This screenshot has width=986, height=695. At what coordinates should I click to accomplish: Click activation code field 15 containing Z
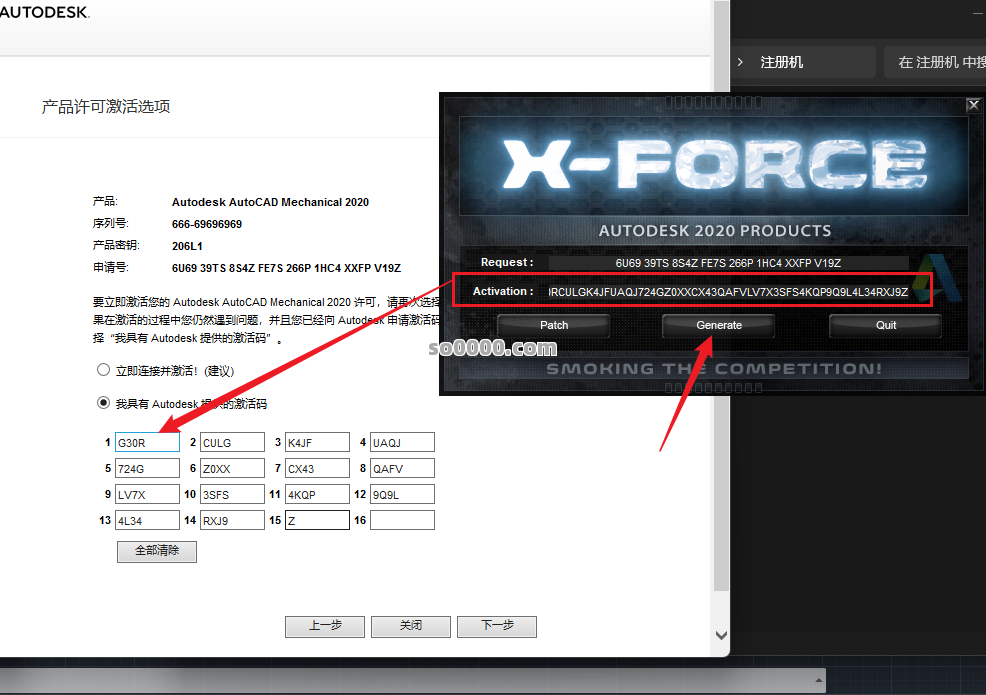(x=317, y=520)
